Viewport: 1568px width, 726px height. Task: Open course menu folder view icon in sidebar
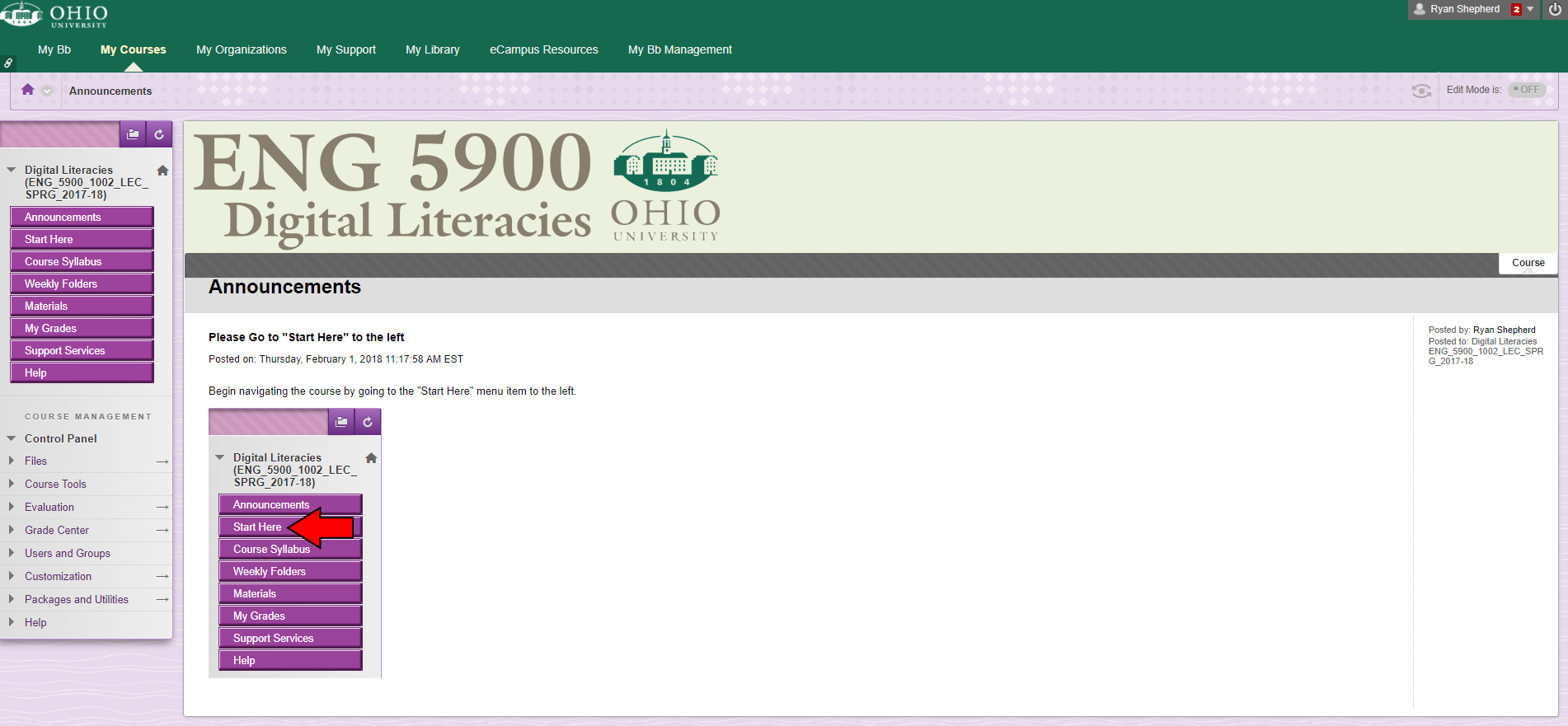(133, 134)
